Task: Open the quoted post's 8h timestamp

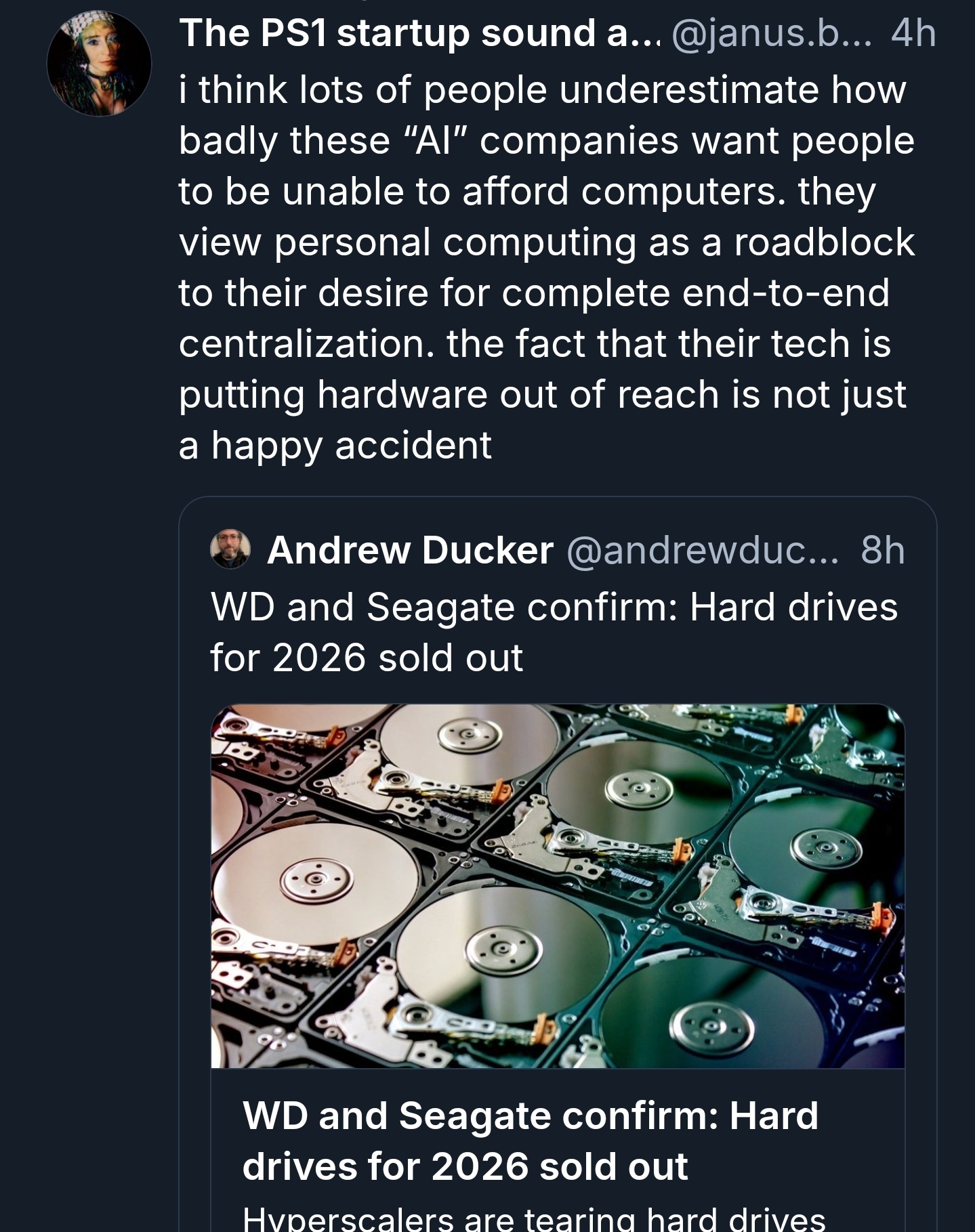Action: coord(882,549)
